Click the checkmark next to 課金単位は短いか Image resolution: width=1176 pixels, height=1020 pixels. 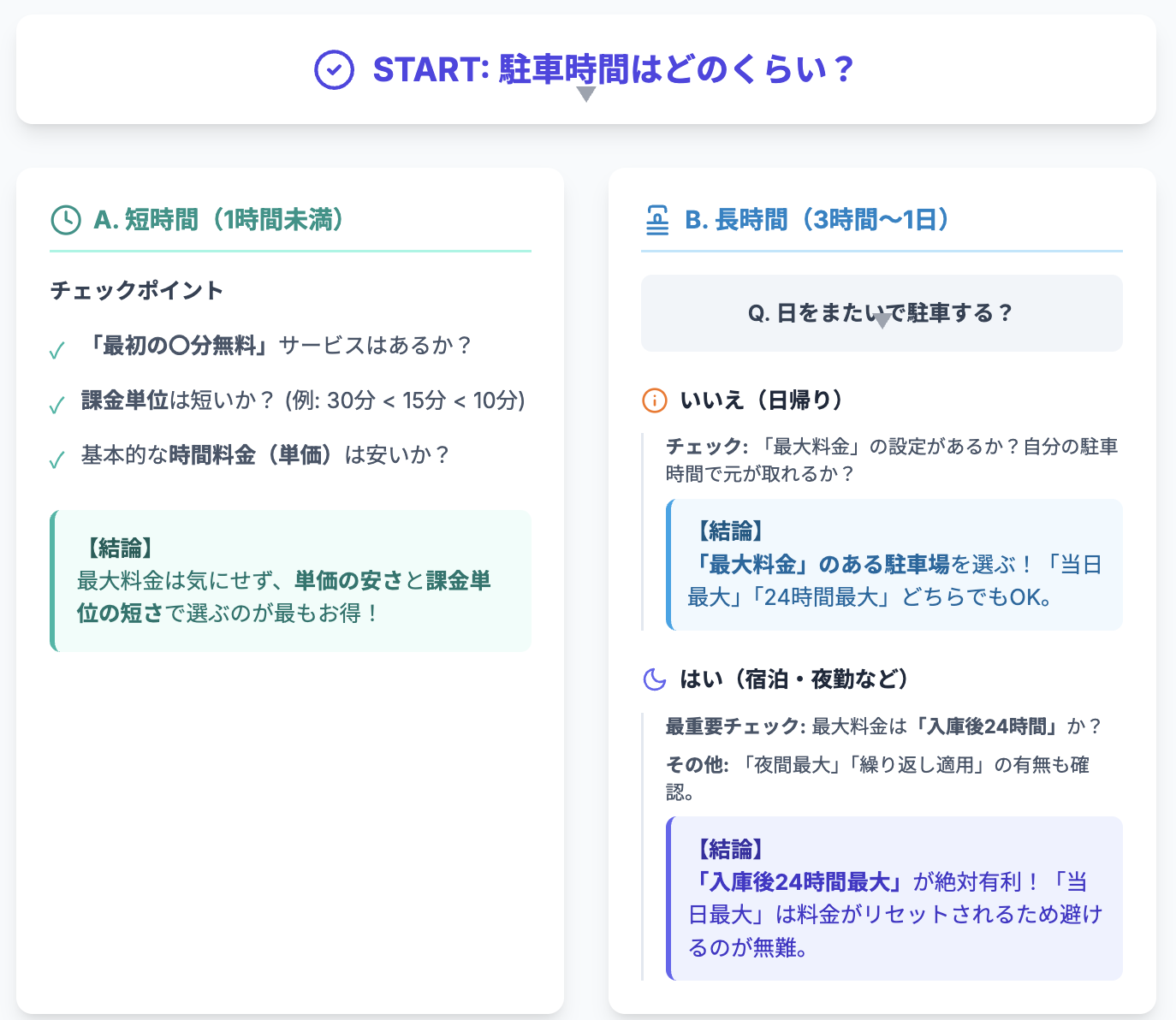57,405
